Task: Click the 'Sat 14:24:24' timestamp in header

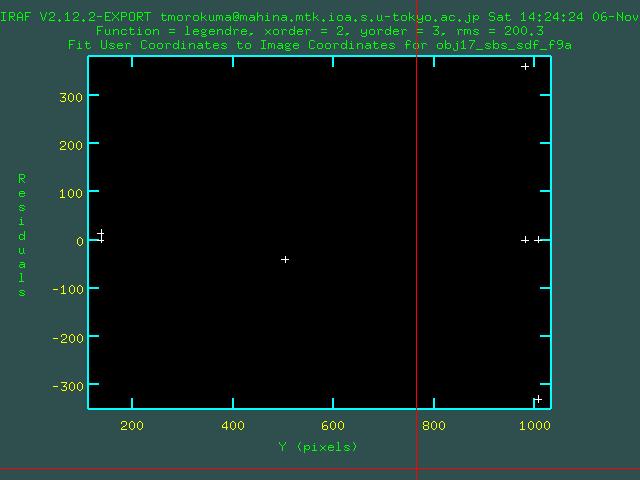Action: pos(536,17)
